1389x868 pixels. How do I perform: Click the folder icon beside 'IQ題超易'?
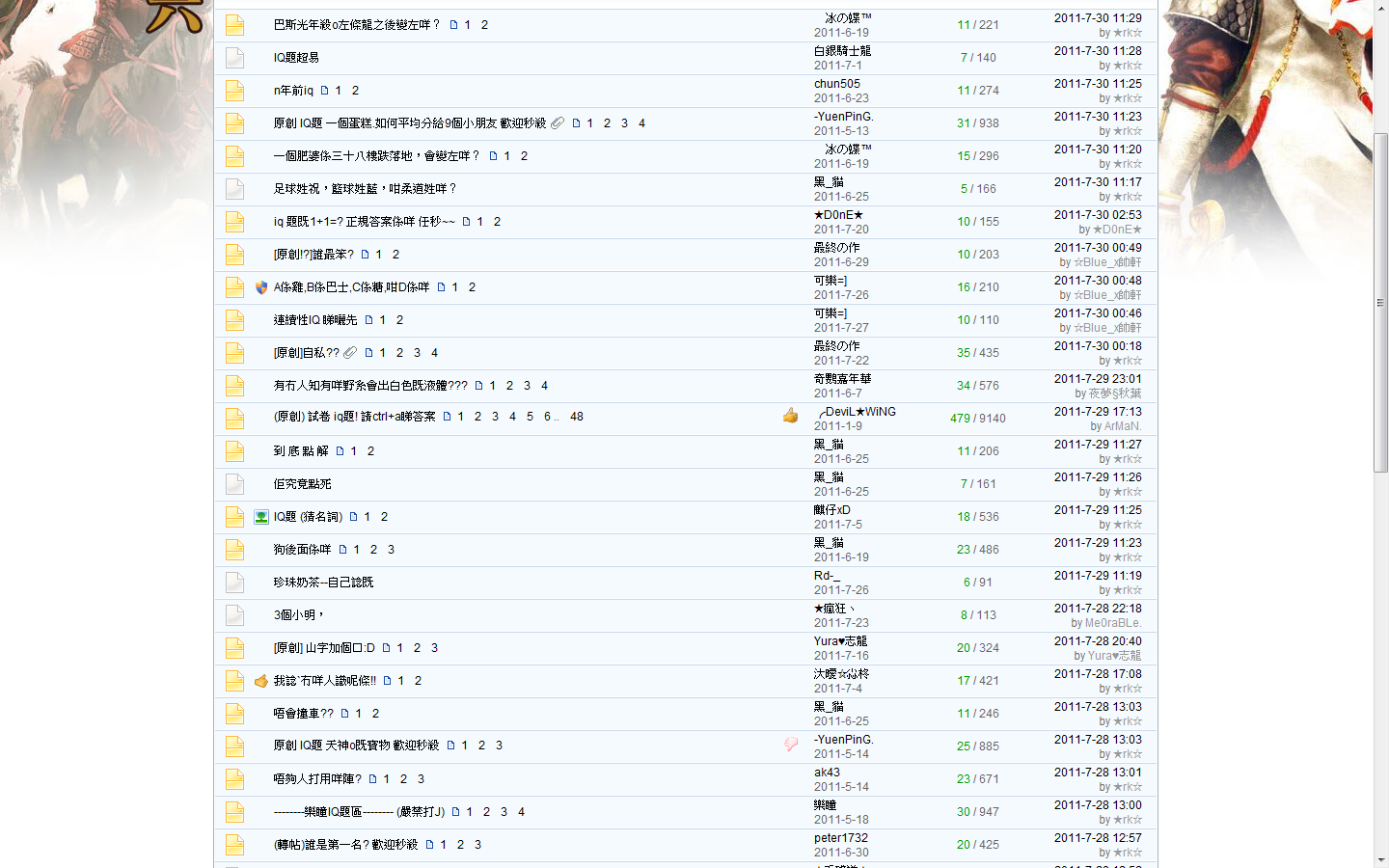pyautogui.click(x=234, y=58)
